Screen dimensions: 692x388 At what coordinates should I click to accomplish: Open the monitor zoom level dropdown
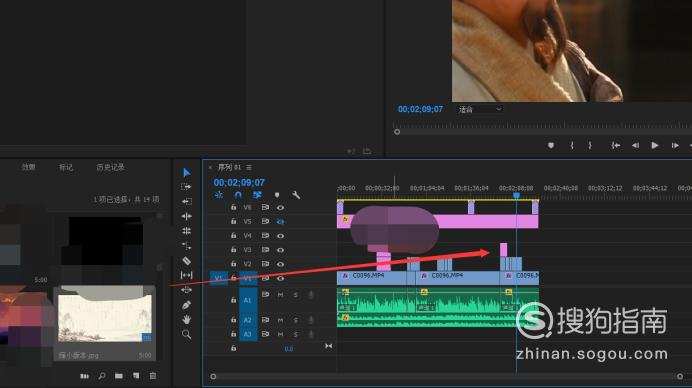480,109
